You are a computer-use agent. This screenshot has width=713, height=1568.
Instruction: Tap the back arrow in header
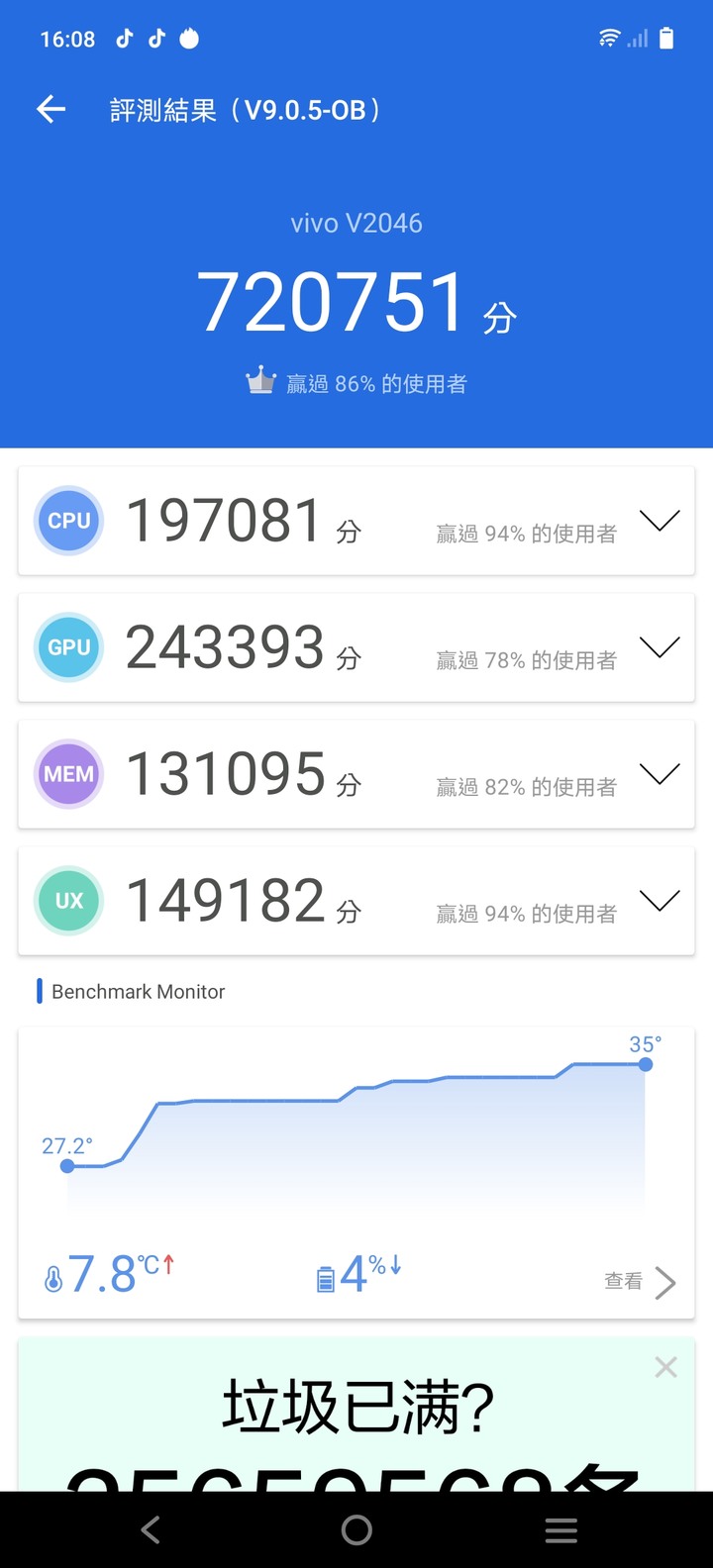(x=51, y=110)
